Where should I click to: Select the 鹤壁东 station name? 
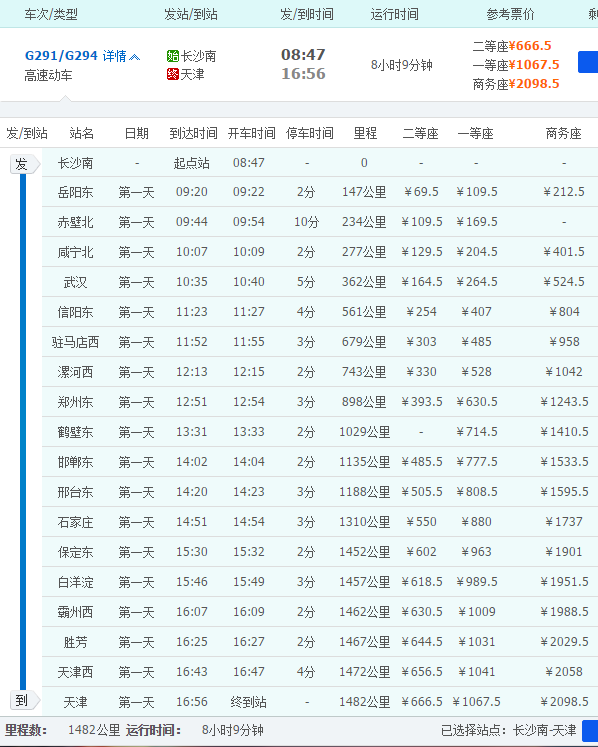click(x=75, y=432)
